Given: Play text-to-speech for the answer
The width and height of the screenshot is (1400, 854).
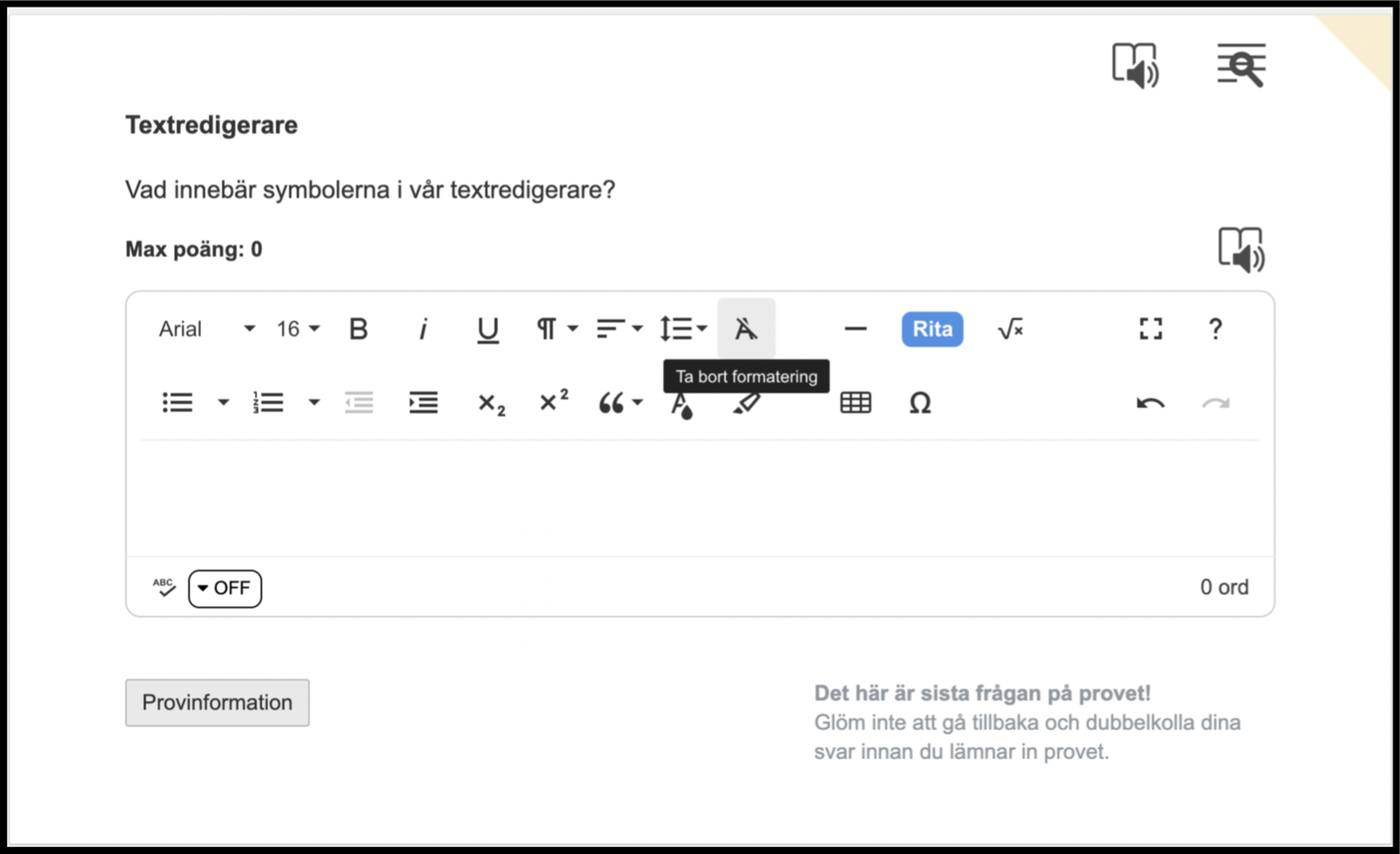Looking at the screenshot, I should pos(1241,249).
